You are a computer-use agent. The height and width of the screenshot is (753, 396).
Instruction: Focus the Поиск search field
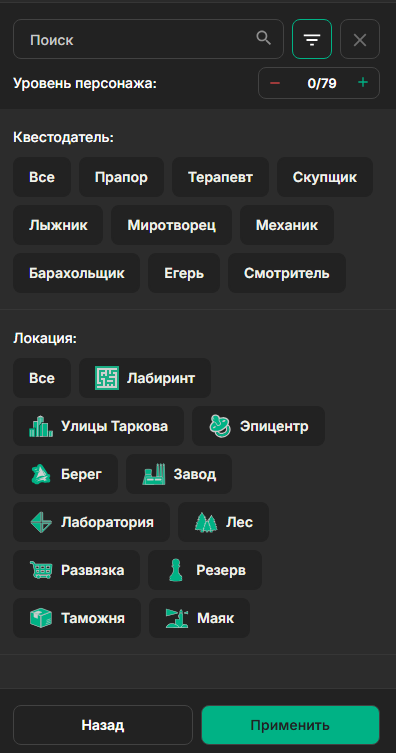148,39
